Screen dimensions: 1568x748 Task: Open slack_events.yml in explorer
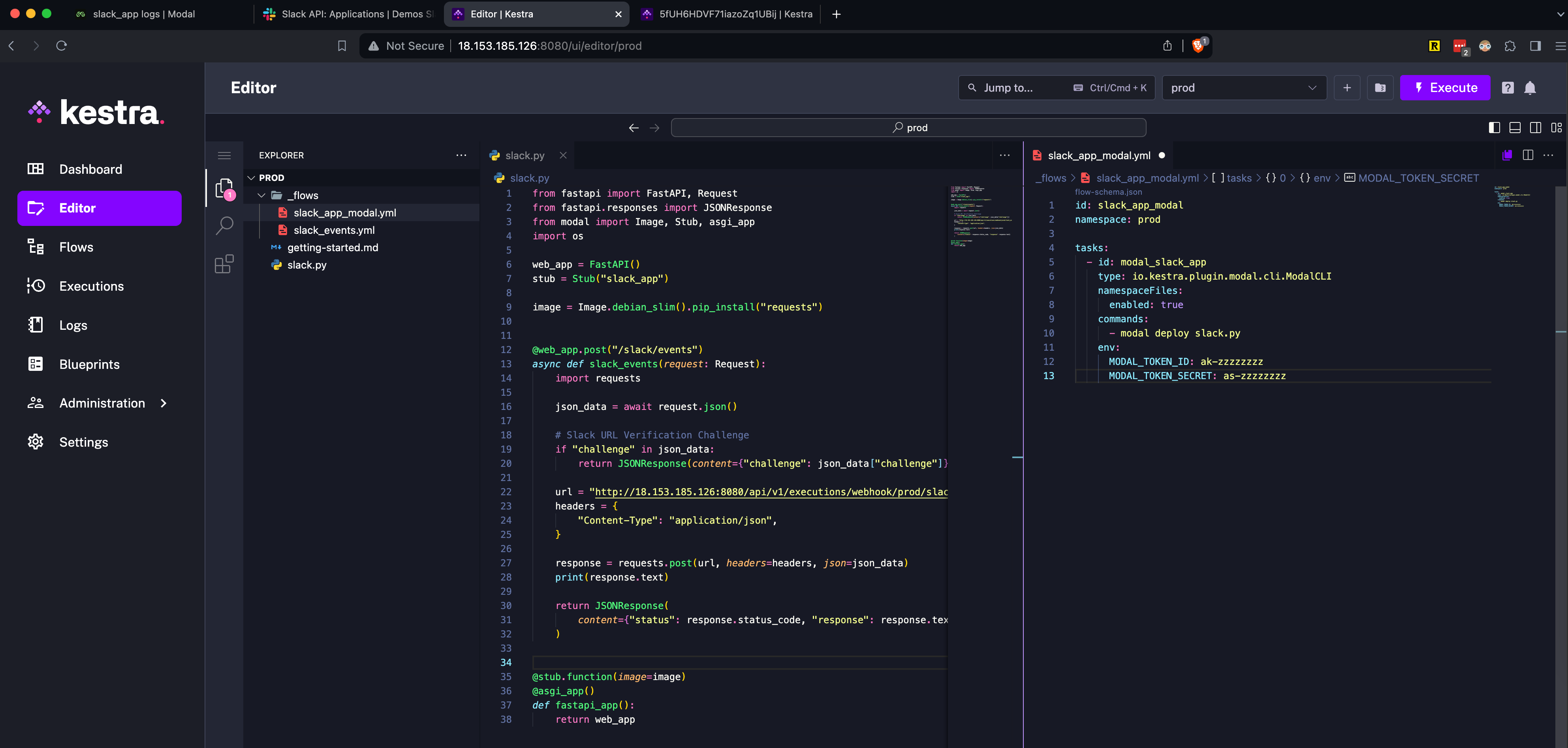coord(334,230)
